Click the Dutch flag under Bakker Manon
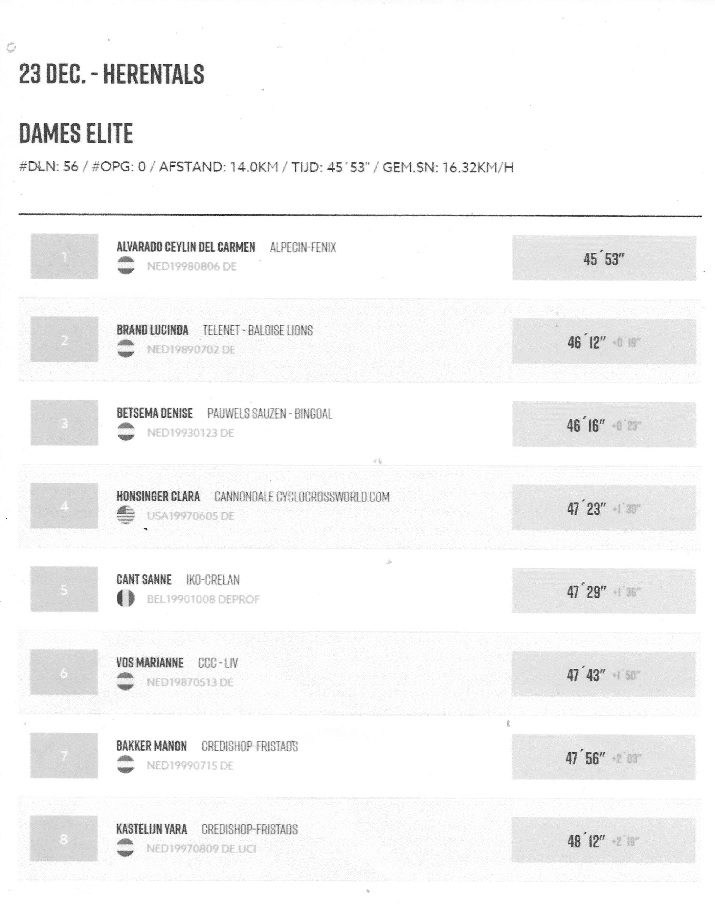Image resolution: width=715 pixels, height=915 pixels. point(127,765)
